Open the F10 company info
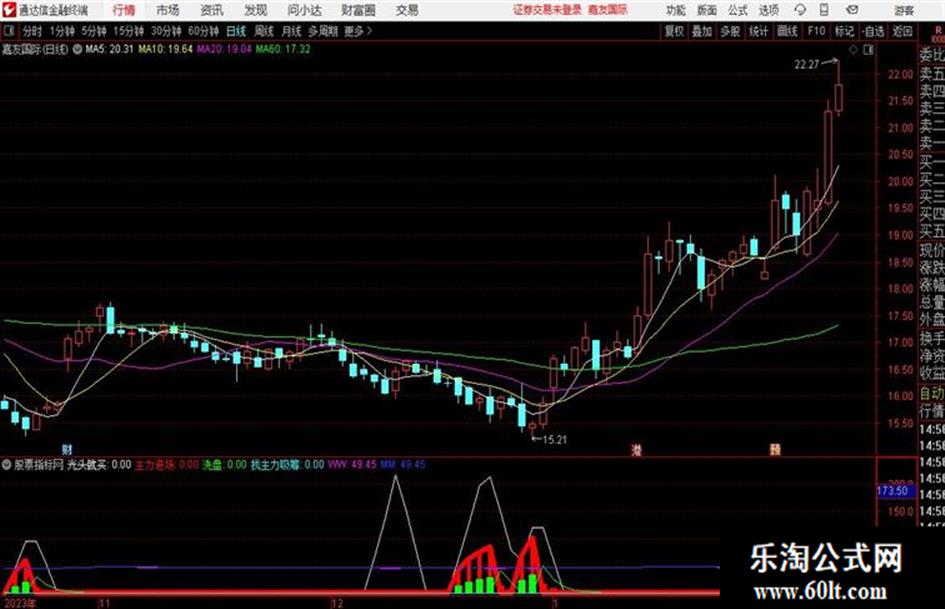945x609 pixels. coord(817,31)
